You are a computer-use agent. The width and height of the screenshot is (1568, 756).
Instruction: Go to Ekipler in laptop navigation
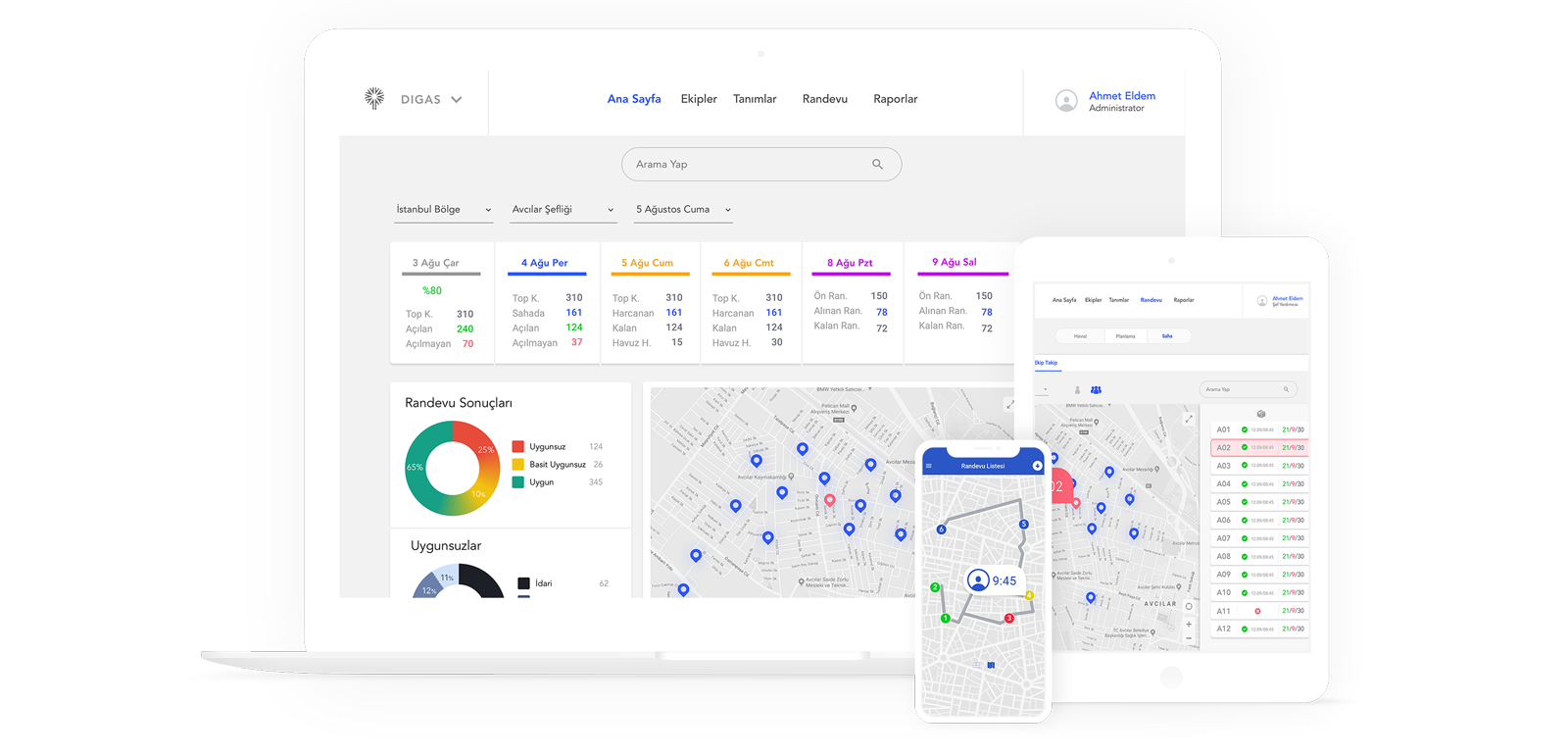(699, 99)
